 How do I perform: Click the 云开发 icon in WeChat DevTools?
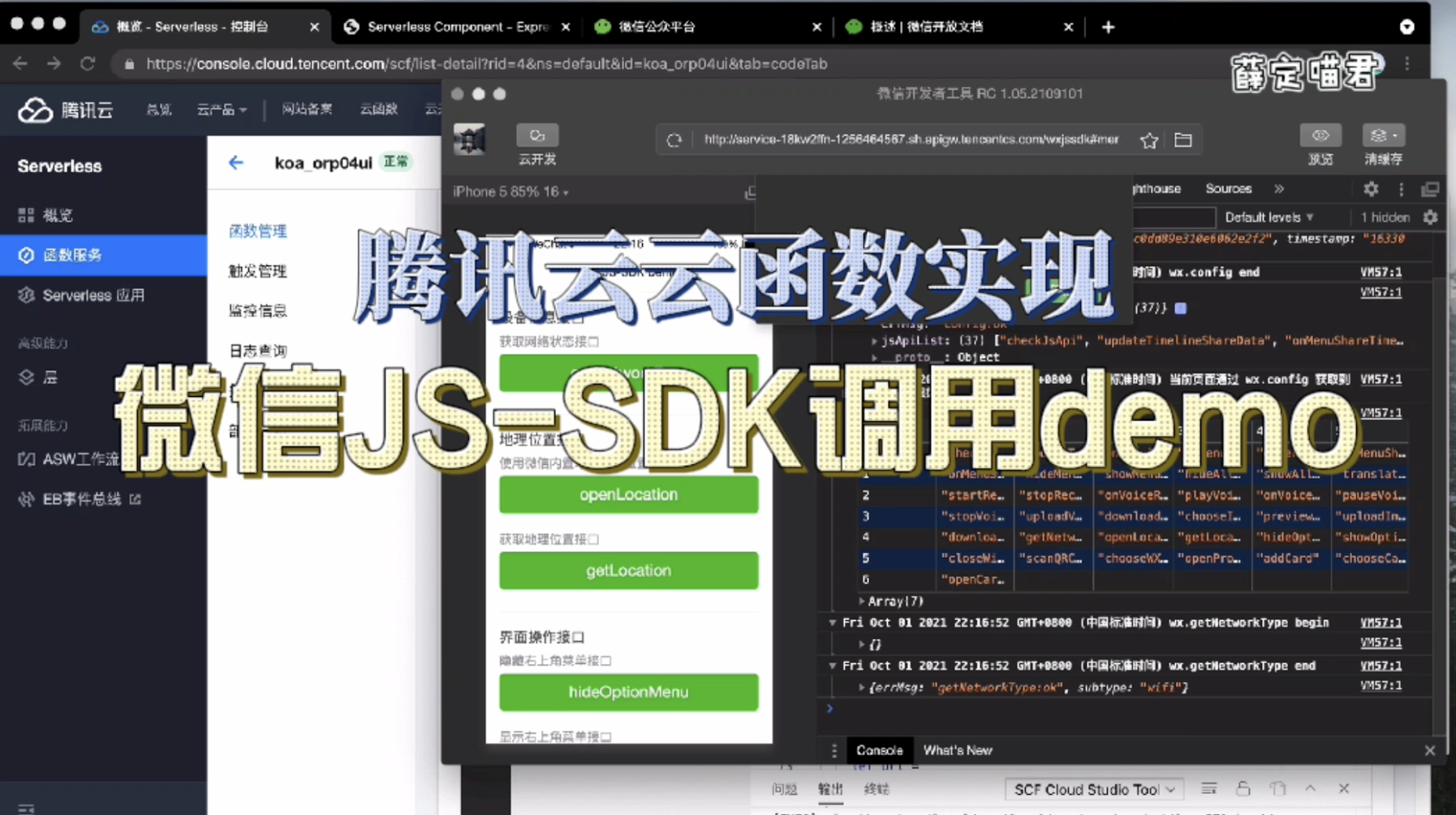click(537, 136)
